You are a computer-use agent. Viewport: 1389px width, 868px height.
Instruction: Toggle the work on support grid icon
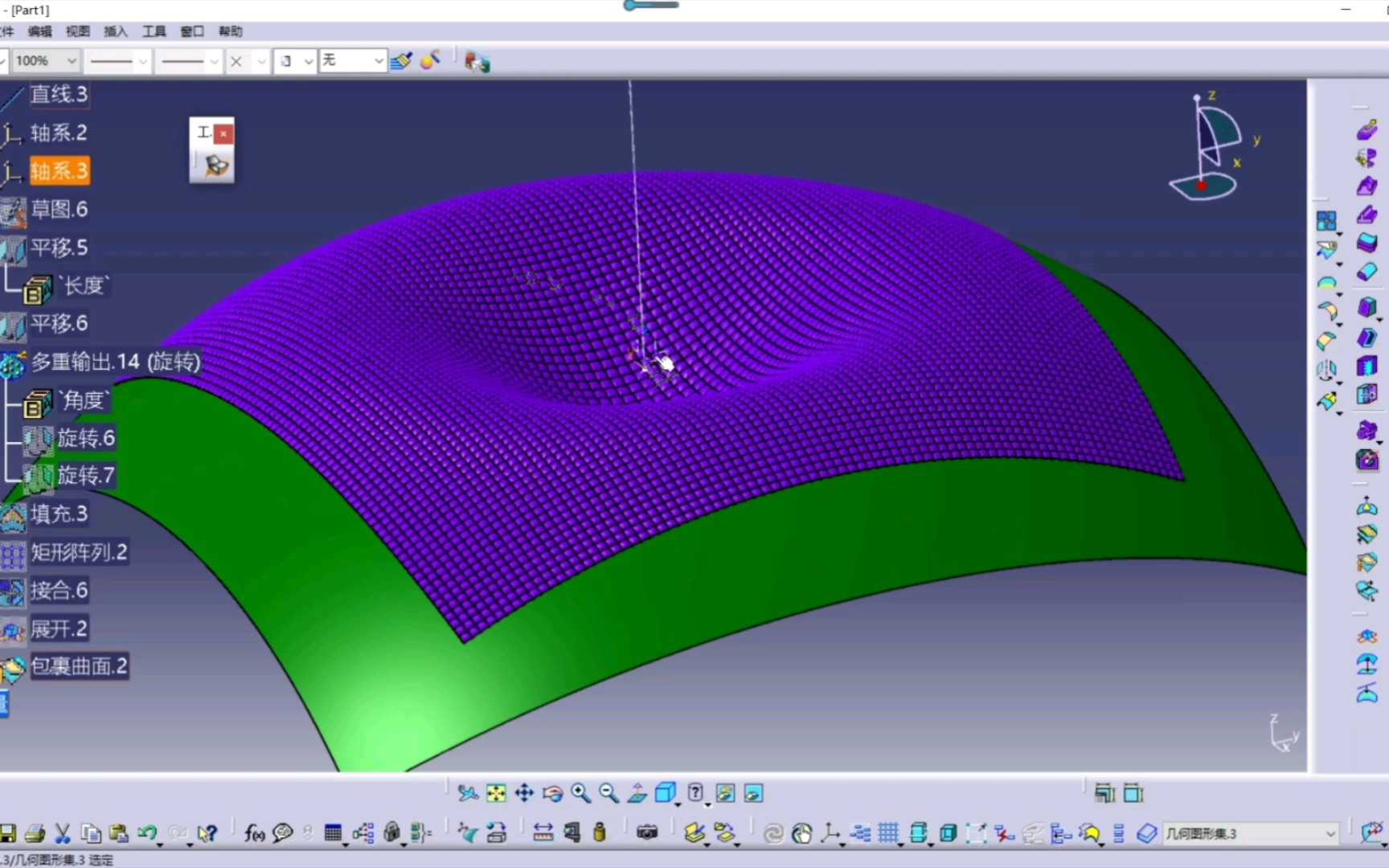point(888,833)
